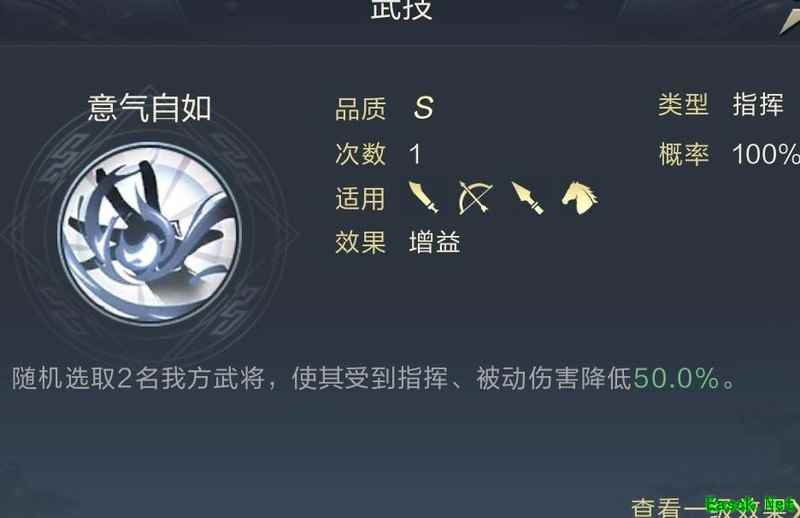800x518 pixels.
Task: Click the 增益 effect text
Action: [x=435, y=242]
